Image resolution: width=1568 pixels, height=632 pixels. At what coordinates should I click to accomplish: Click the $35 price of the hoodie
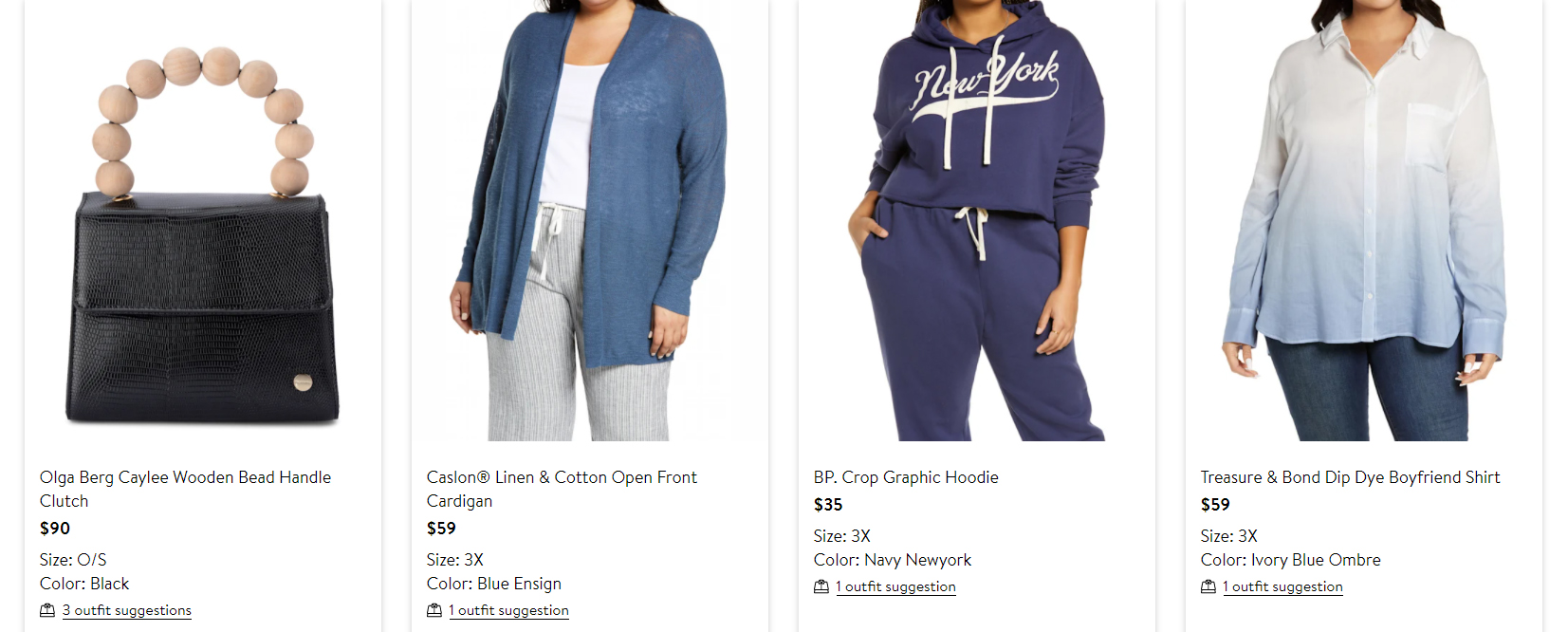coord(828,505)
